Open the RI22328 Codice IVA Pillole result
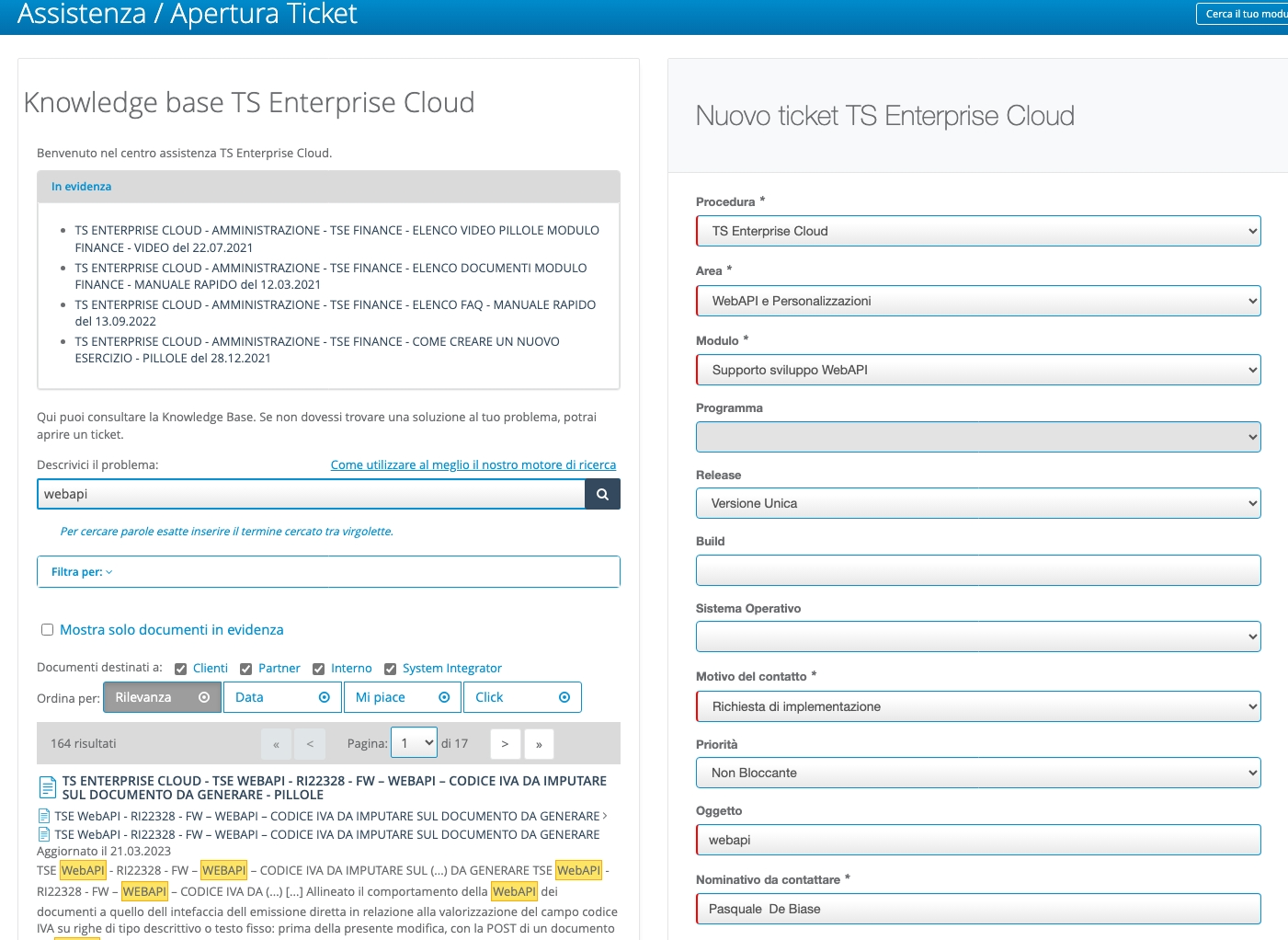The height and width of the screenshot is (940, 1288). (334, 787)
